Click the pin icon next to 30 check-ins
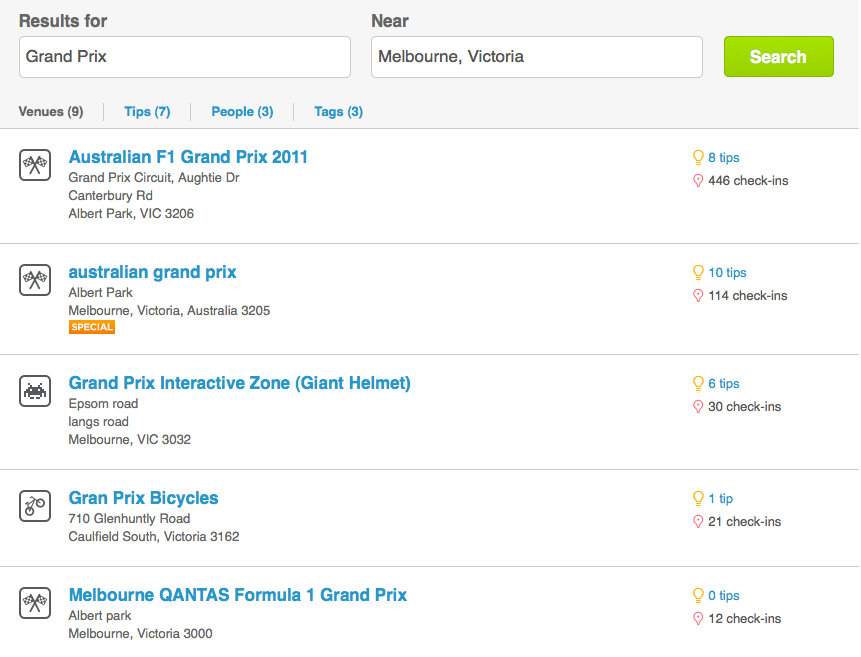The image size is (861, 657). point(698,407)
